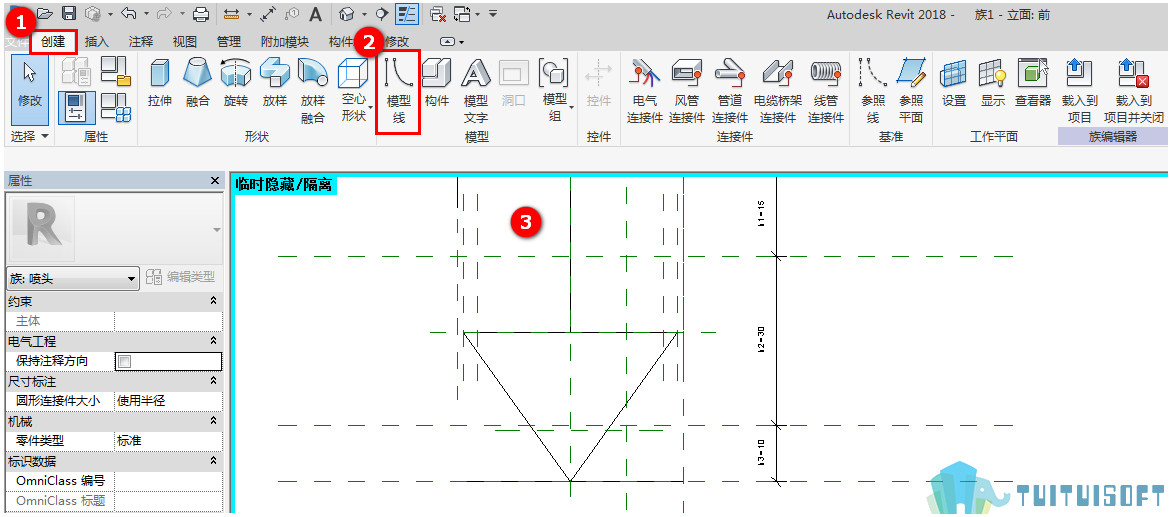Select the 拉伸 extrusion tool
The image size is (1171, 517).
(159, 82)
